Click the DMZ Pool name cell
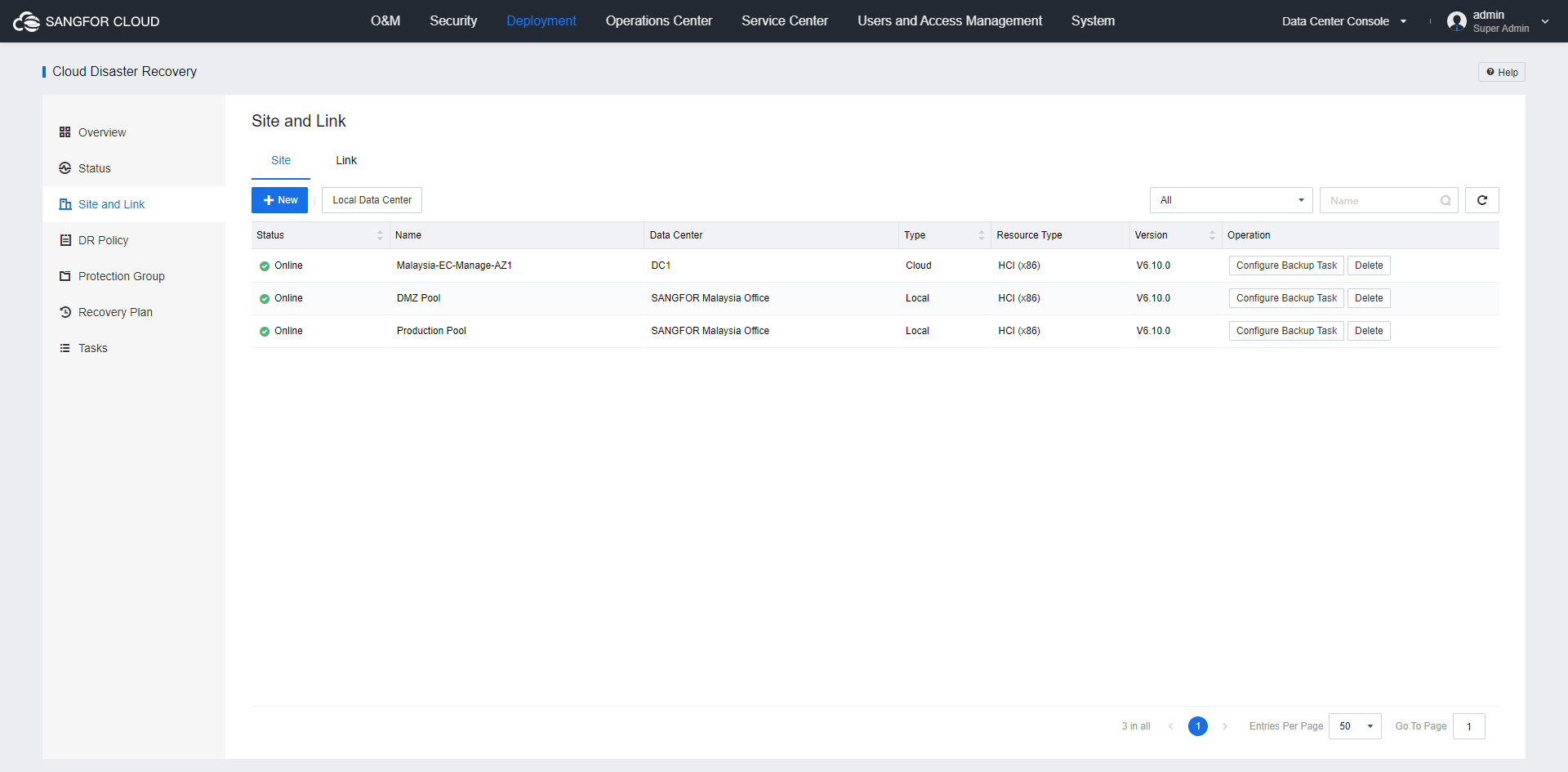 418,298
